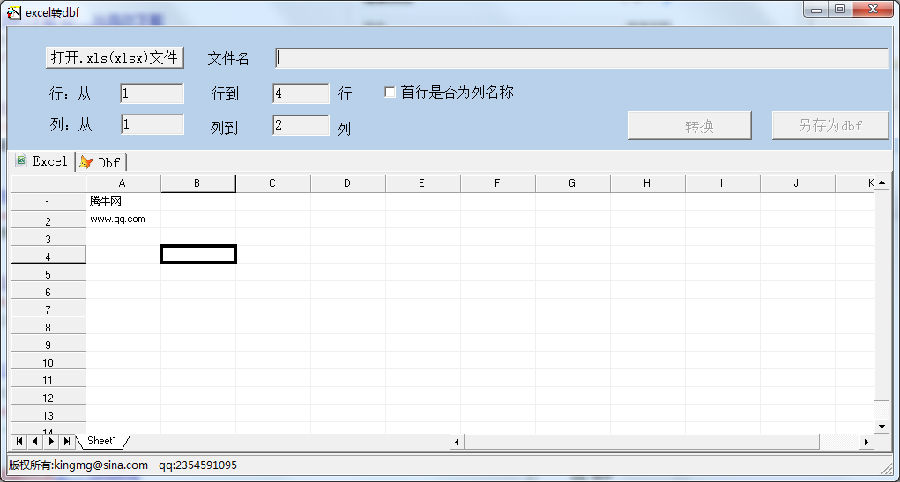Focus the 文件名 file name field
This screenshot has height=482, width=900.
point(581,58)
